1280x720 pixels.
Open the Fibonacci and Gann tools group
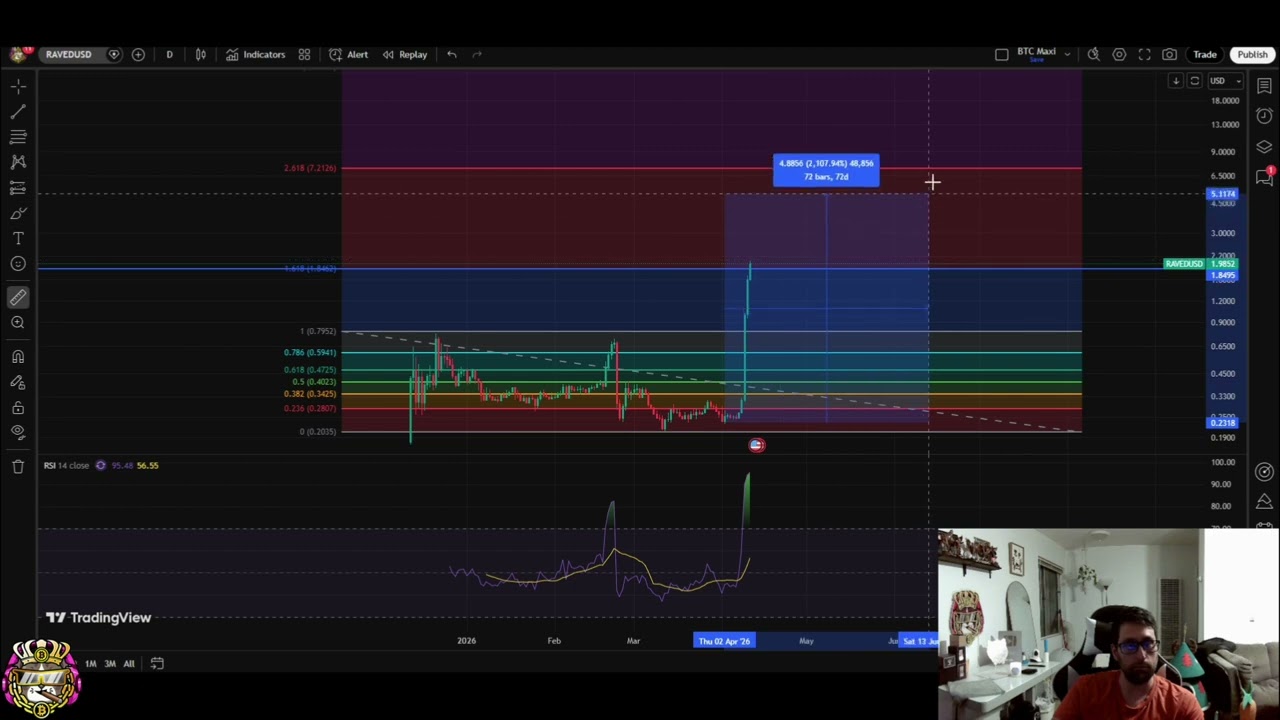coord(18,136)
